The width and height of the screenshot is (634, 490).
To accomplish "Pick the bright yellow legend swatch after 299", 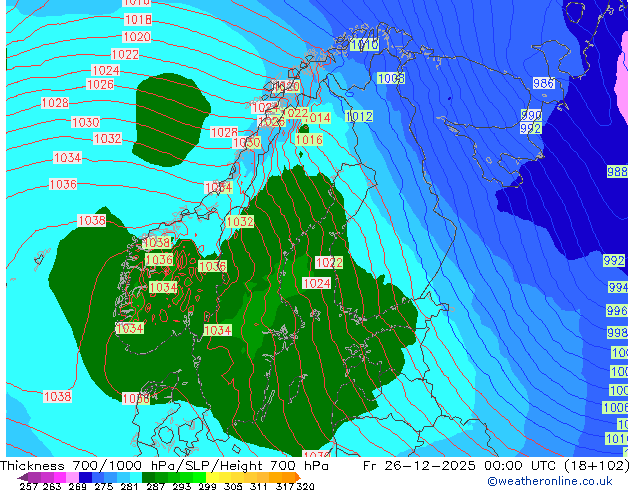I will click(212, 477).
